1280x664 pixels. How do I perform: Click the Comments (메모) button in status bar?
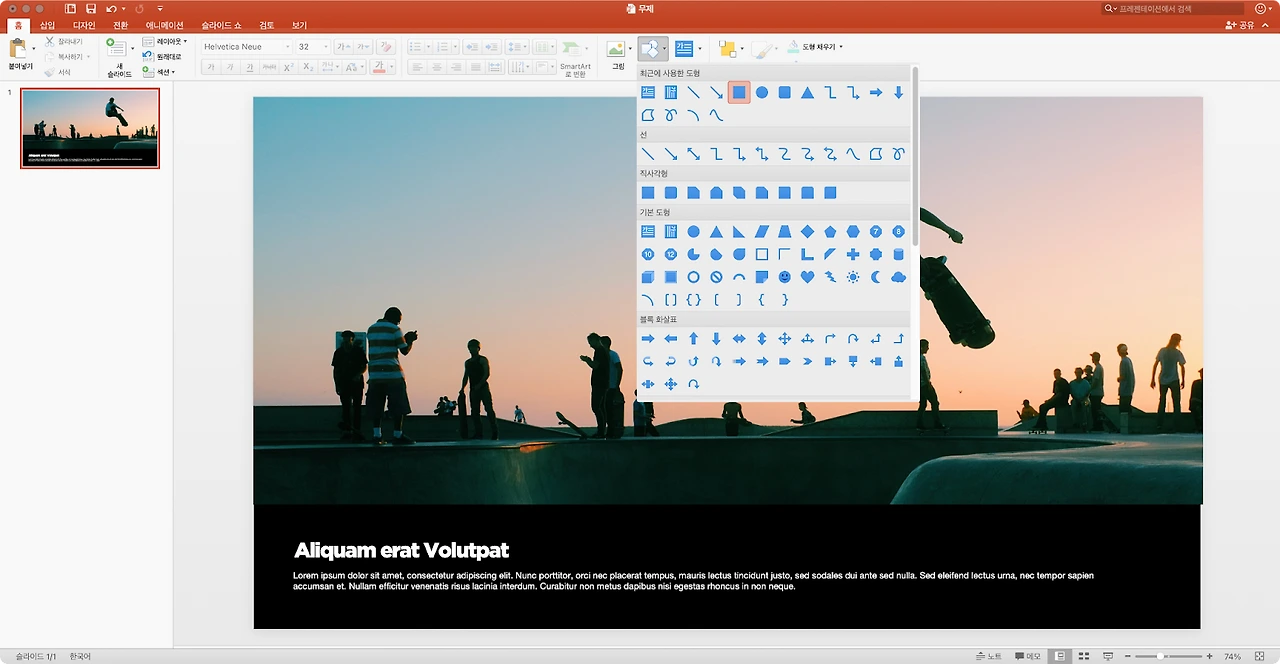pyautogui.click(x=1027, y=656)
